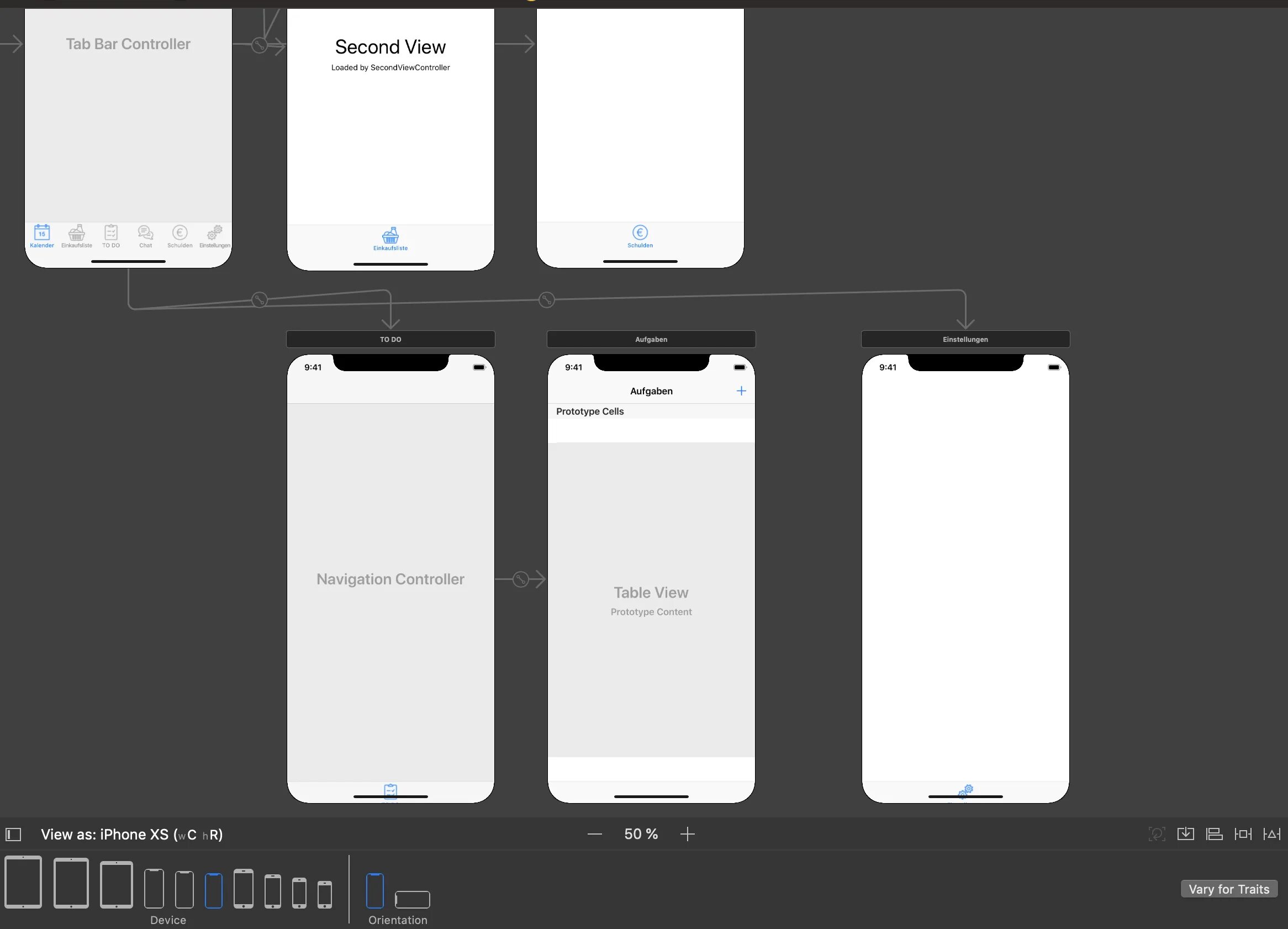
Task: Click the Kalender tab bar icon
Action: [41, 235]
